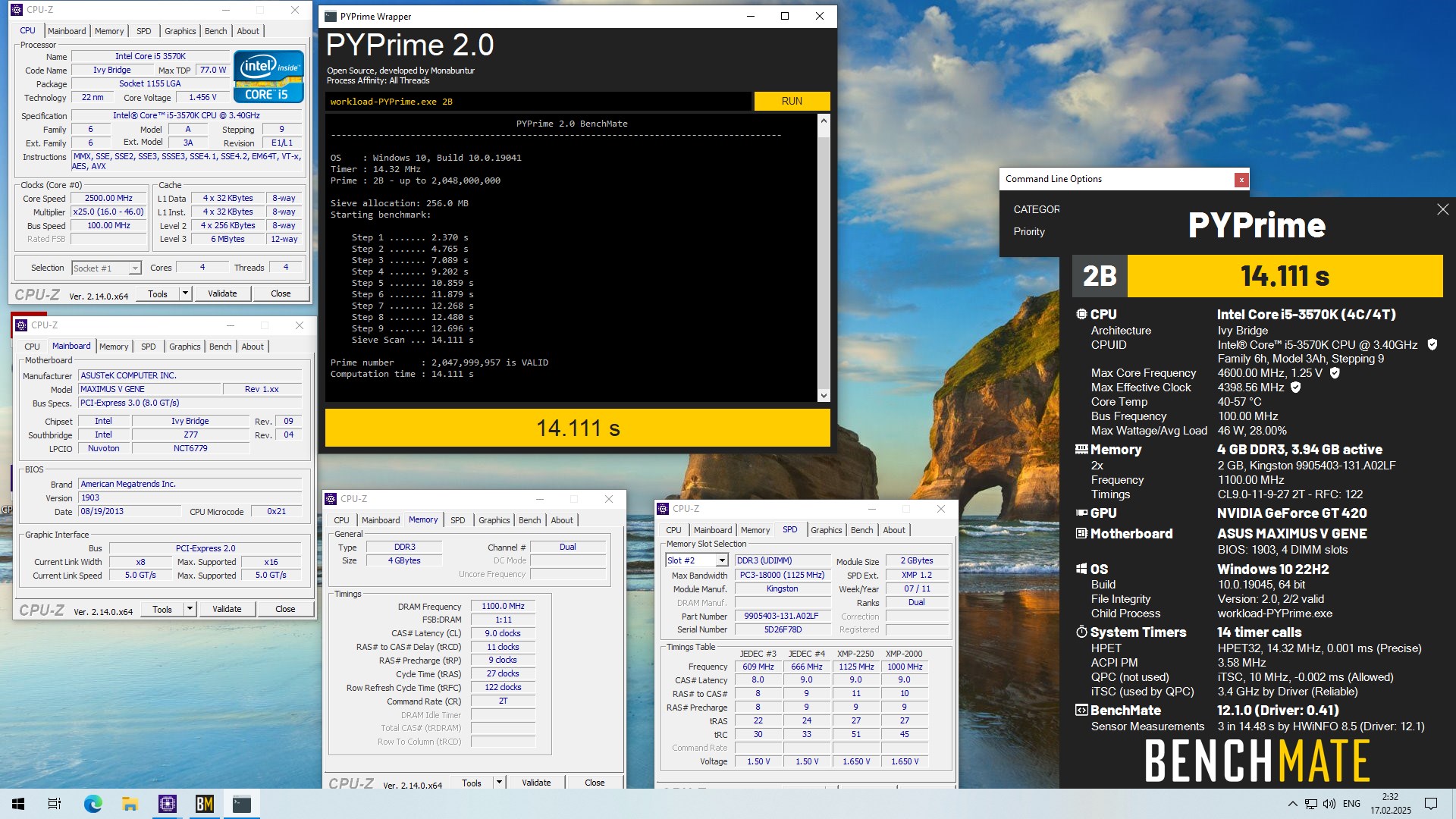
Task: Open notification center icon
Action: click(x=1431, y=804)
